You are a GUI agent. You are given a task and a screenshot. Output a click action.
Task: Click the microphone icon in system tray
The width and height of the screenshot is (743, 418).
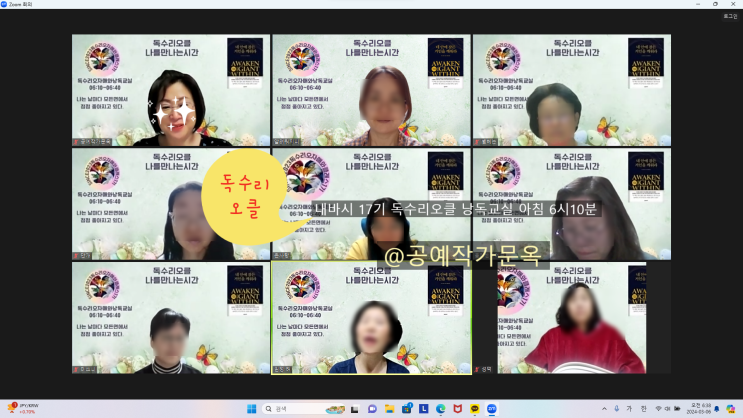616,409
